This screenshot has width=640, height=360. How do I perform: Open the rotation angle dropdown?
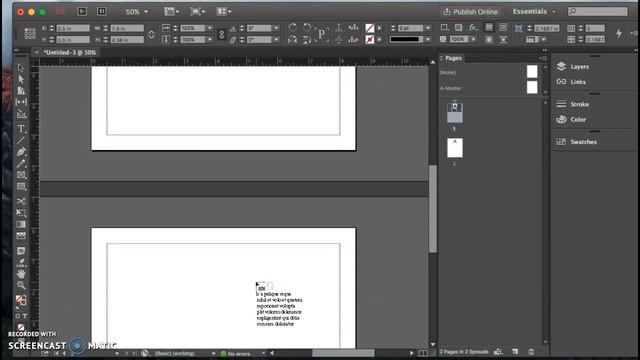pos(276,28)
